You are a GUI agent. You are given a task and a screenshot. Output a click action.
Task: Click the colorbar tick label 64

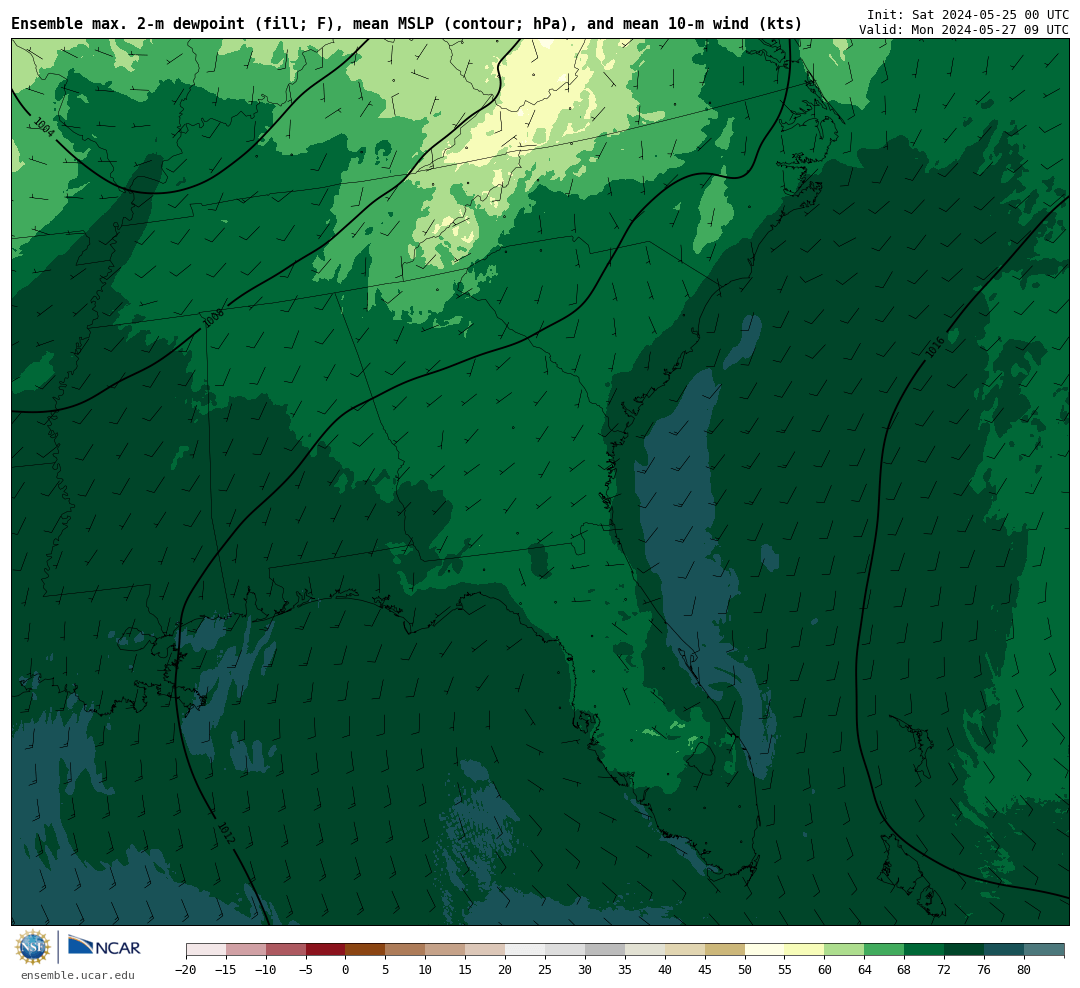tap(864, 970)
